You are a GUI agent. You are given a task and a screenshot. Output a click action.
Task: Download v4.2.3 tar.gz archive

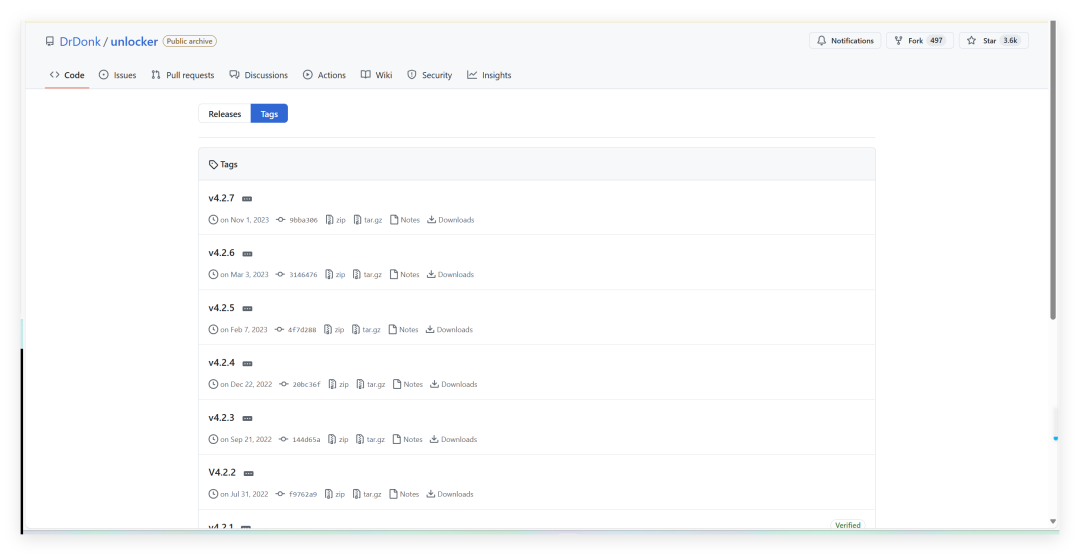[370, 439]
